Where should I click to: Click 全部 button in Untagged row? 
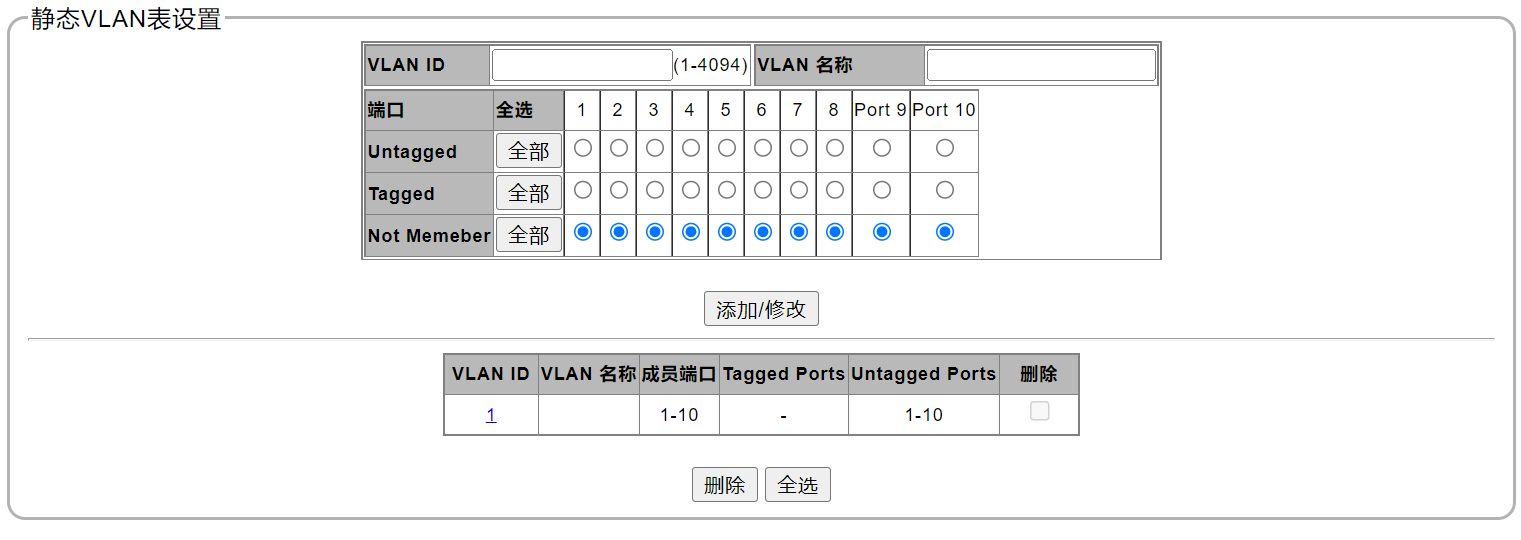pos(529,152)
